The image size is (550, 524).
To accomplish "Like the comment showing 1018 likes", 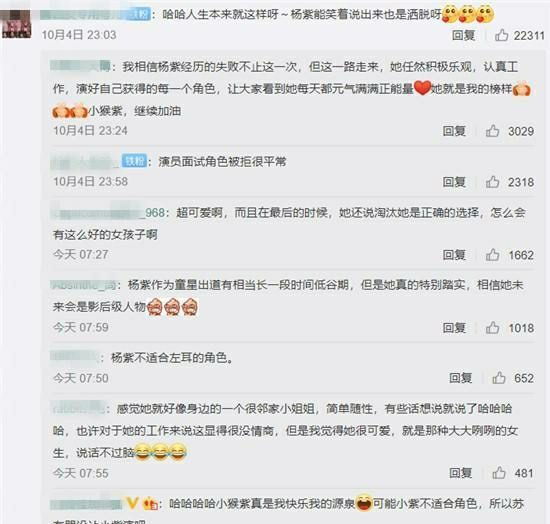I will coord(492,328).
